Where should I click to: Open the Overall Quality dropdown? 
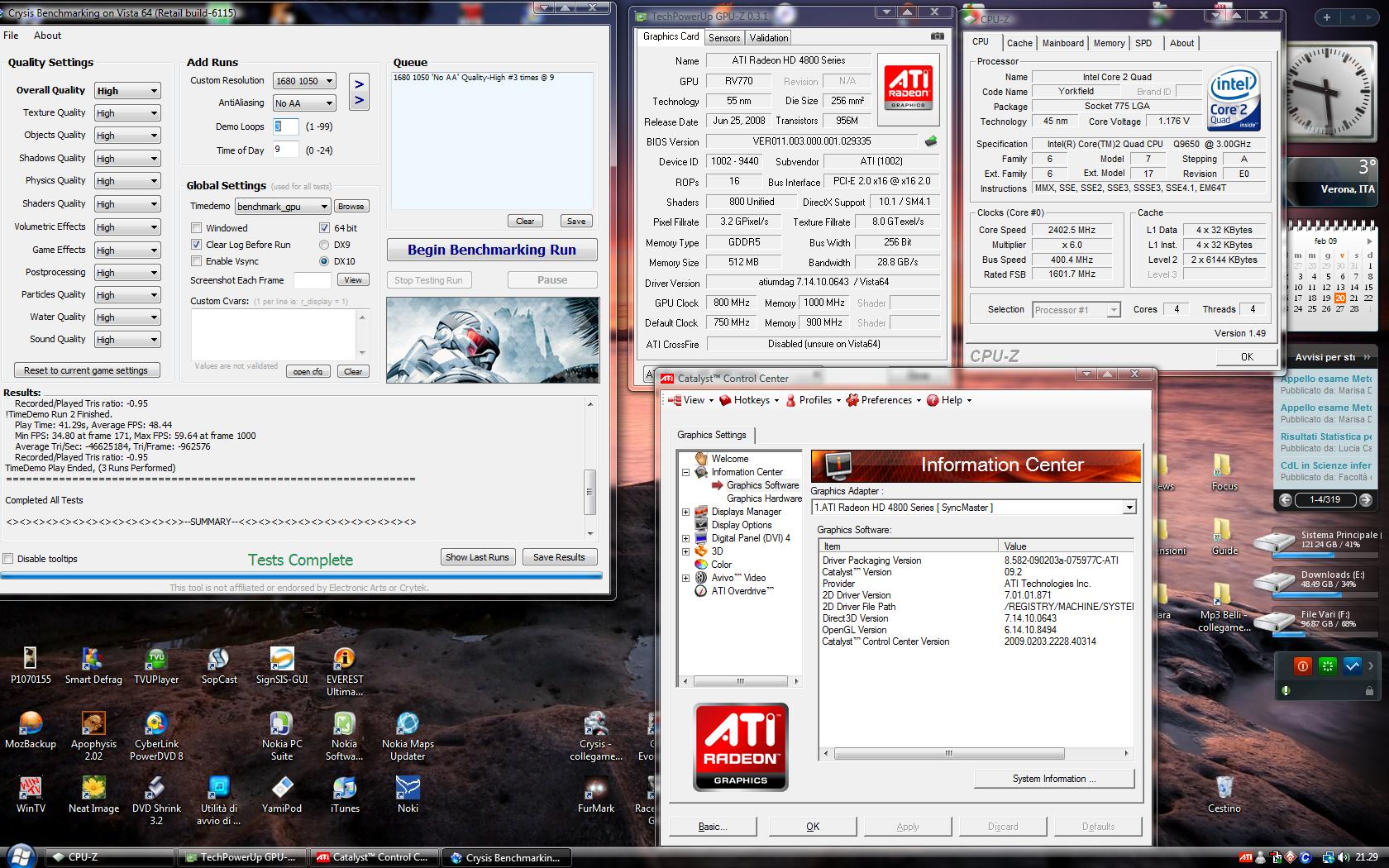[127, 91]
